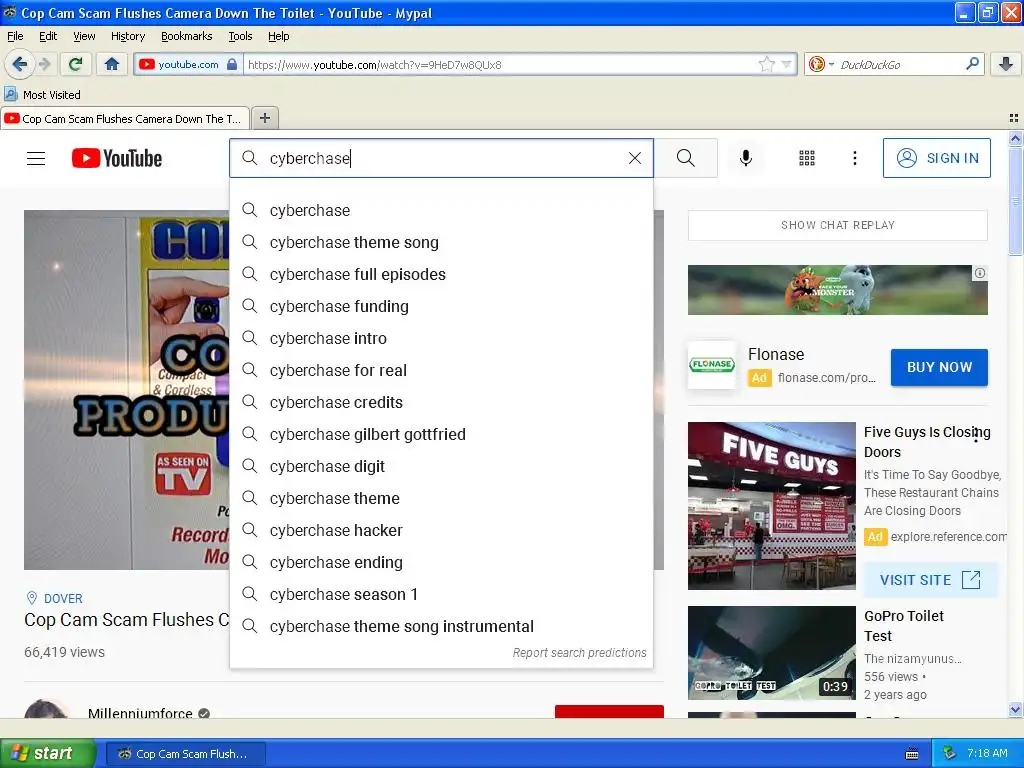Open the Edit menu
Viewport: 1024px width, 768px height.
[48, 36]
